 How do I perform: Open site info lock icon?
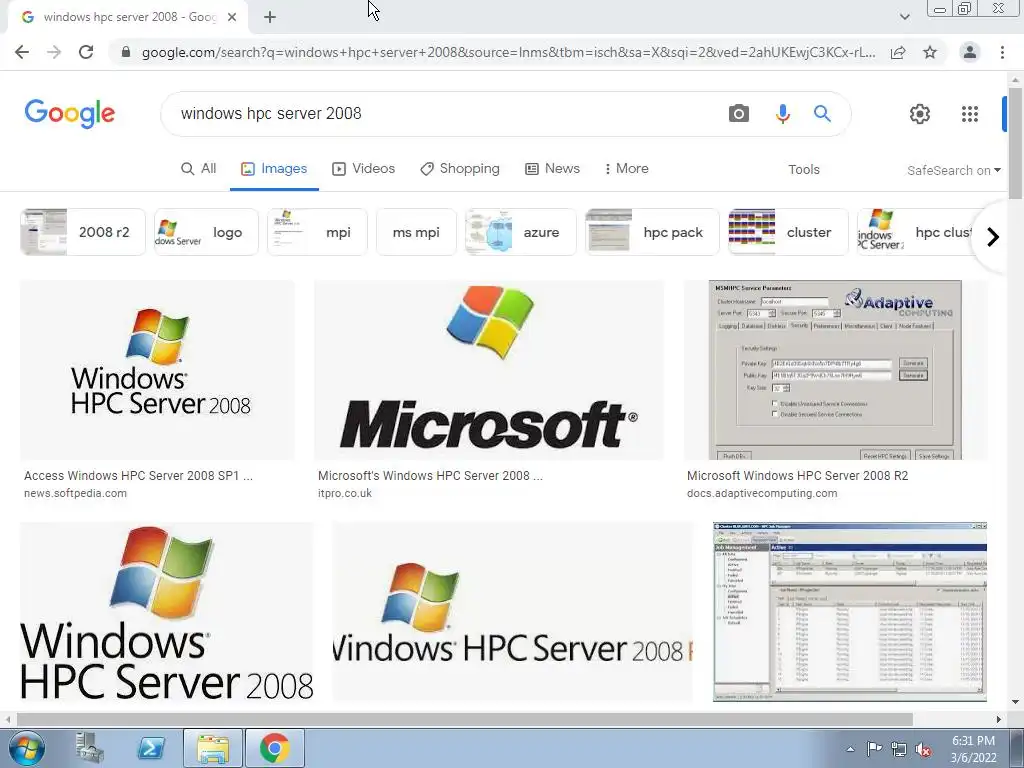tap(126, 52)
